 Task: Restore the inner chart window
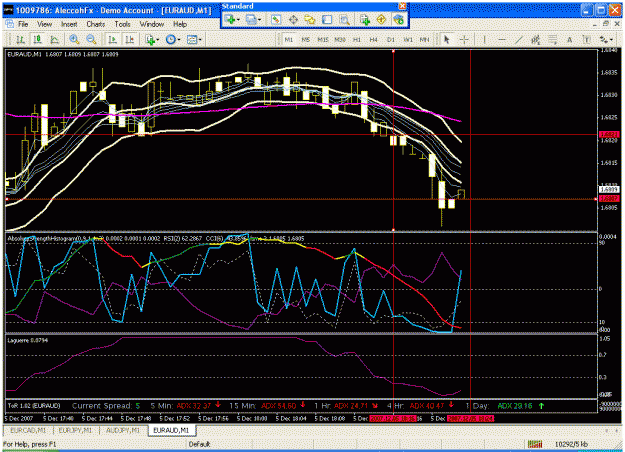[606, 24]
